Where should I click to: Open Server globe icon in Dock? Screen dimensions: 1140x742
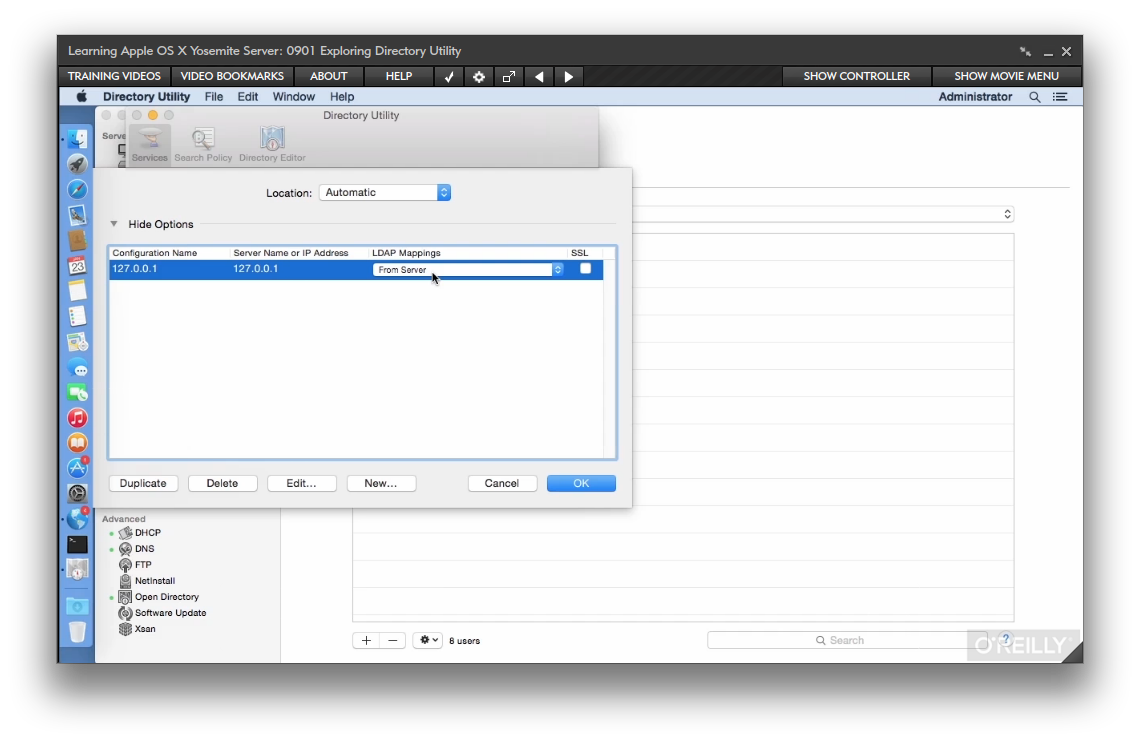pyautogui.click(x=77, y=519)
